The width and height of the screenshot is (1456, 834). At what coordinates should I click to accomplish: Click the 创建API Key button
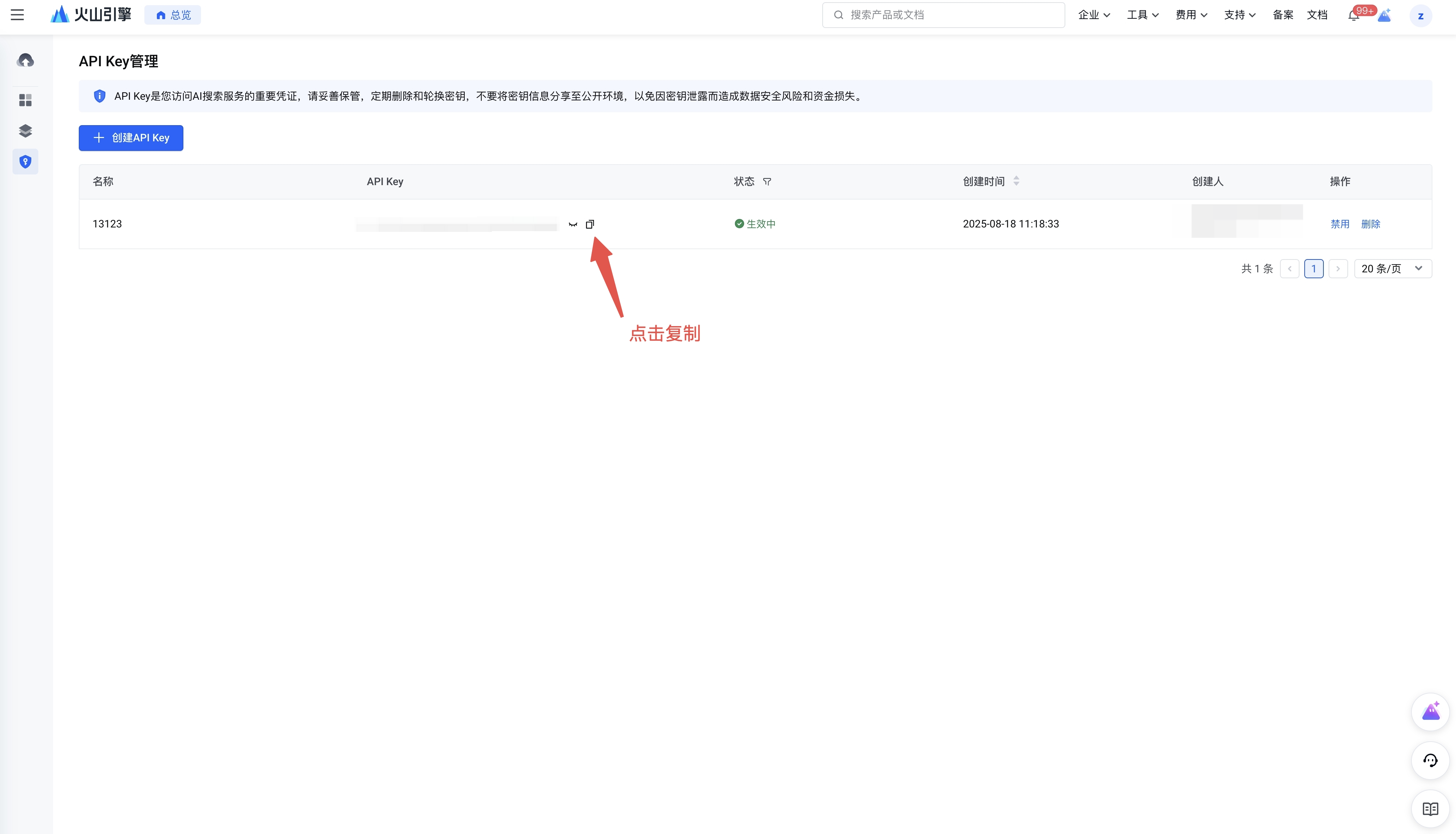pyautogui.click(x=131, y=138)
